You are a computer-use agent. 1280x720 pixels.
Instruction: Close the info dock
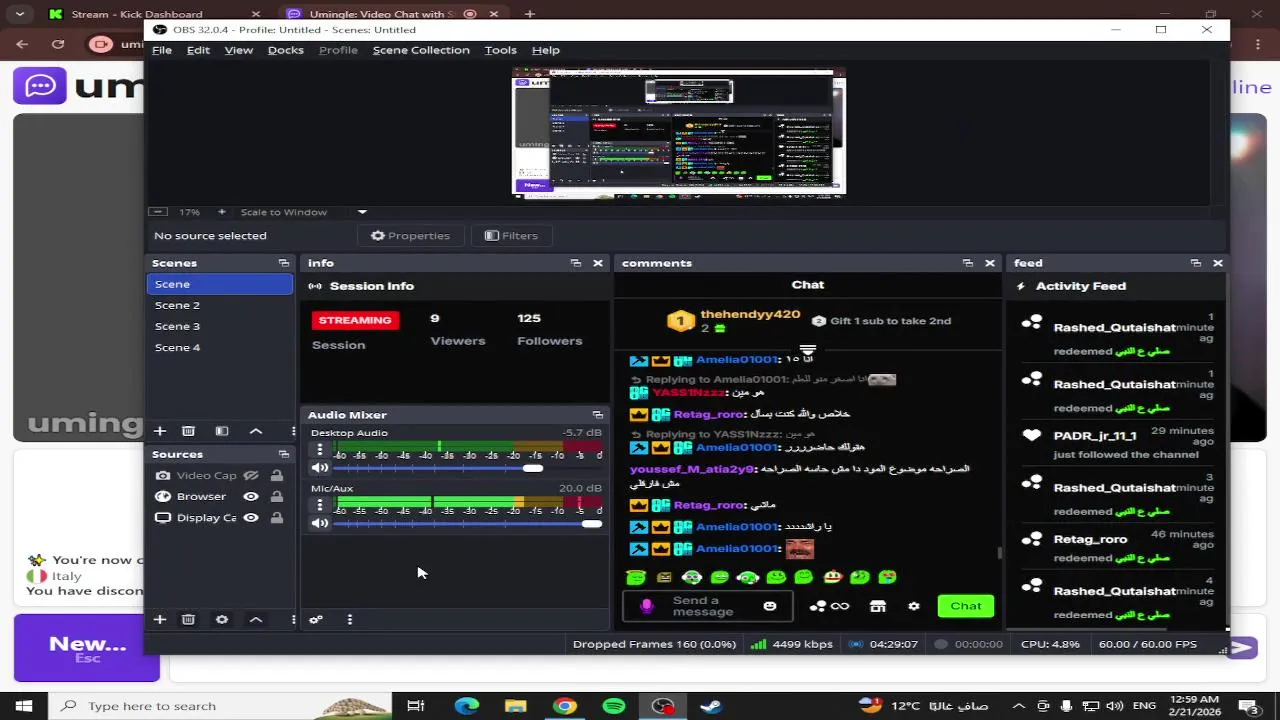(598, 263)
